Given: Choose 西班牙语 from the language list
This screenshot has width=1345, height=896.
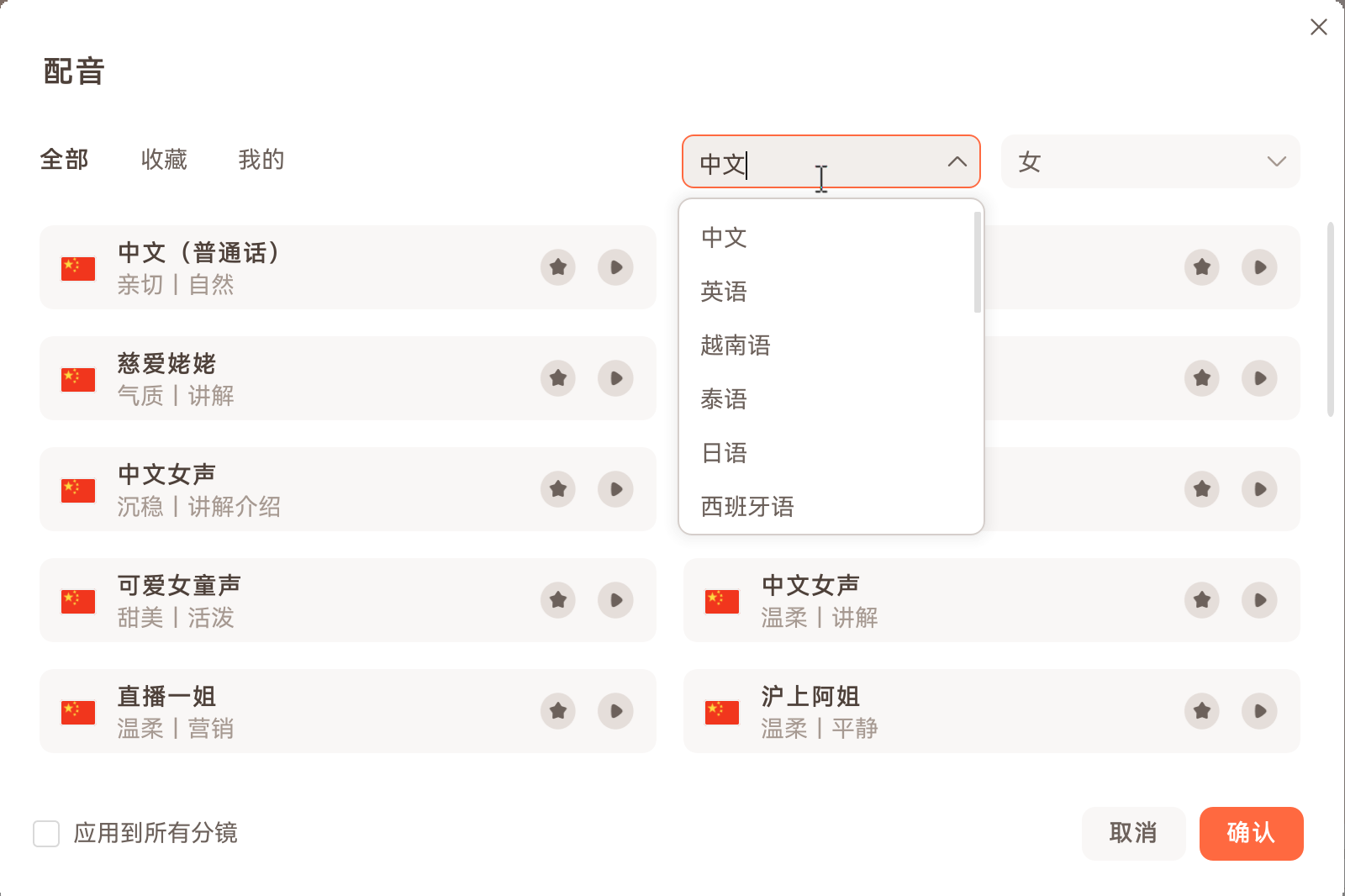Looking at the screenshot, I should 747,507.
